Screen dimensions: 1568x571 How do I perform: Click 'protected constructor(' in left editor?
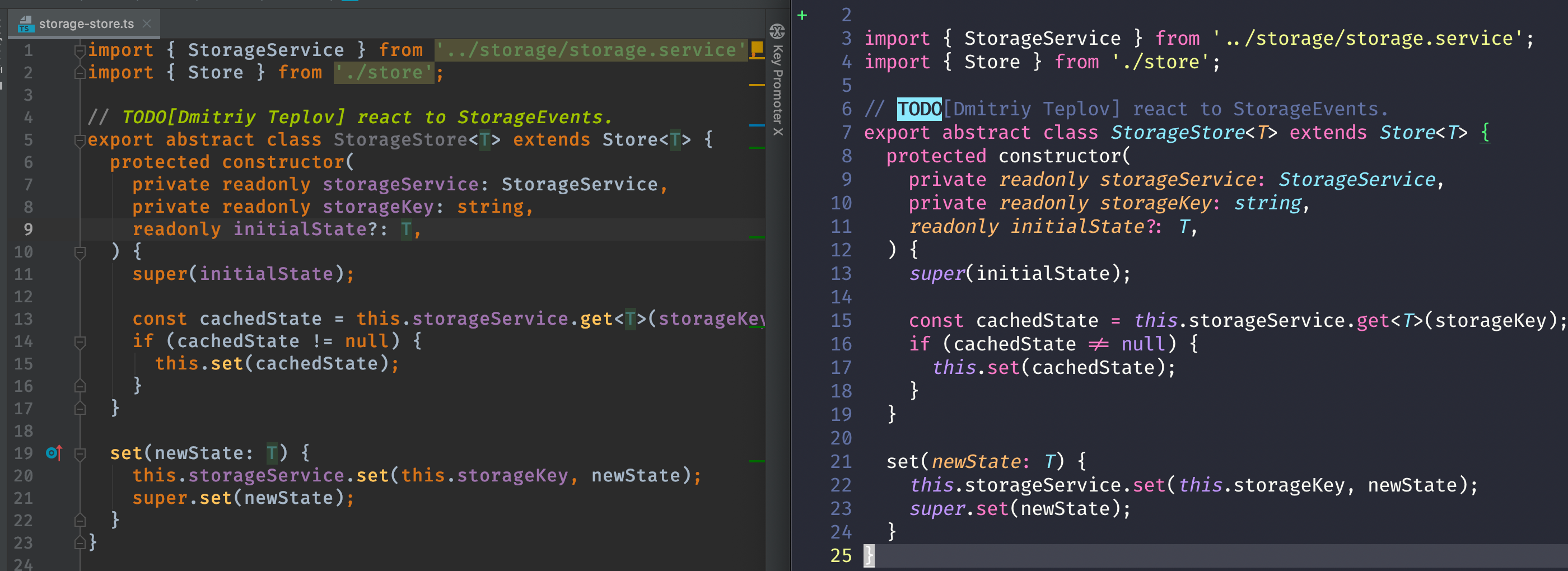pyautogui.click(x=232, y=162)
